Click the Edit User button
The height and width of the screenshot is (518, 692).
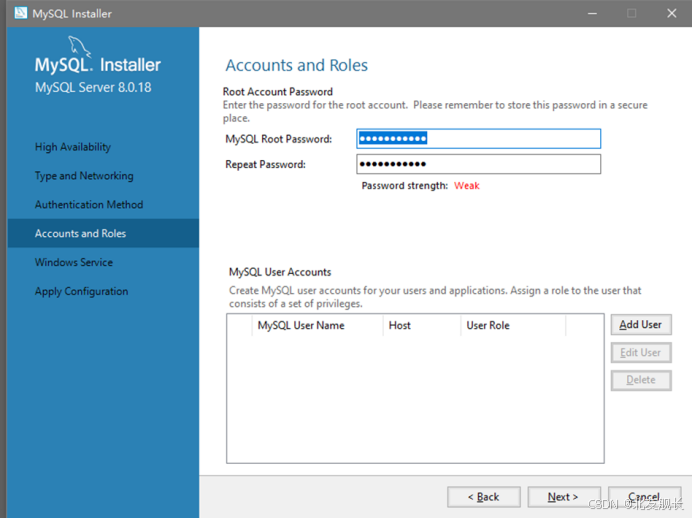point(641,353)
